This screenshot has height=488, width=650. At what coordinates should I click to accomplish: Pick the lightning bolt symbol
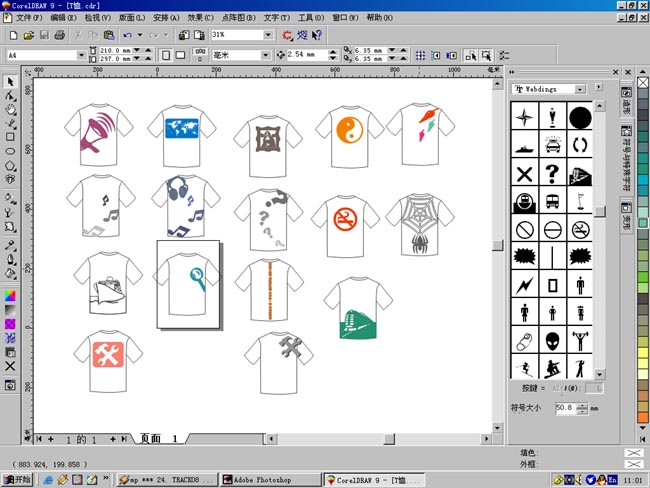tap(524, 285)
